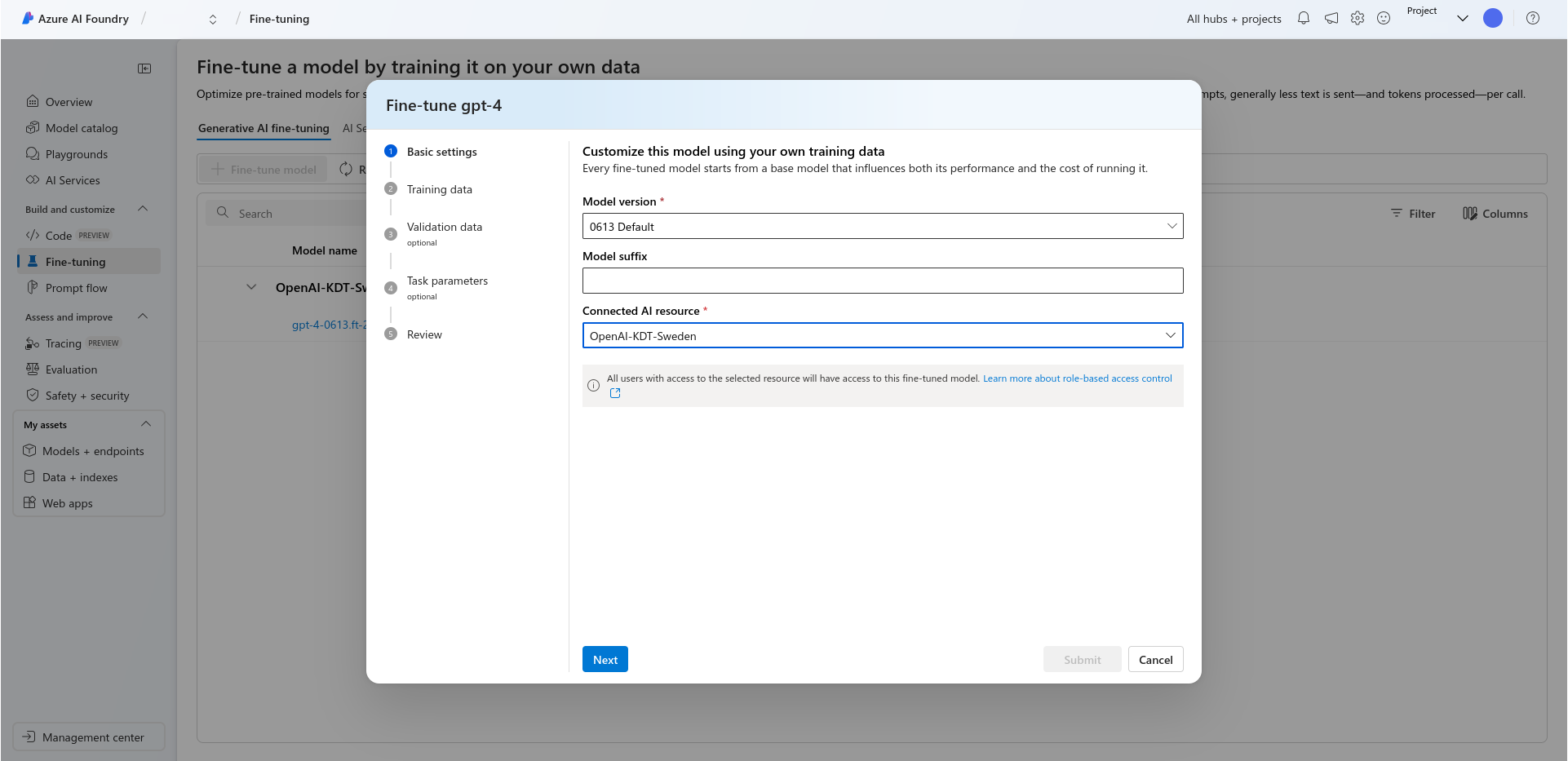The height and width of the screenshot is (761, 1568).
Task: Open All hubs + projects link
Action: 1234,19
